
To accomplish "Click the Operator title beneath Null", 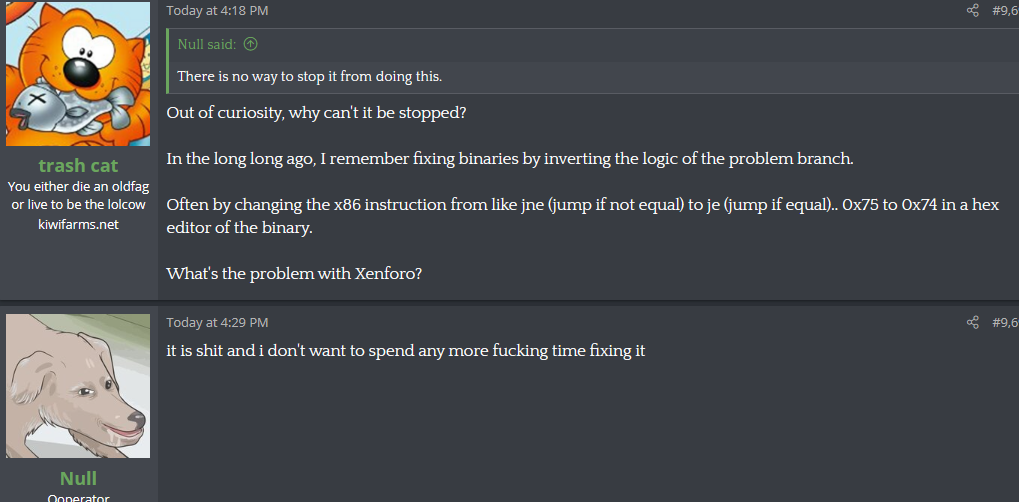I will tap(78, 498).
